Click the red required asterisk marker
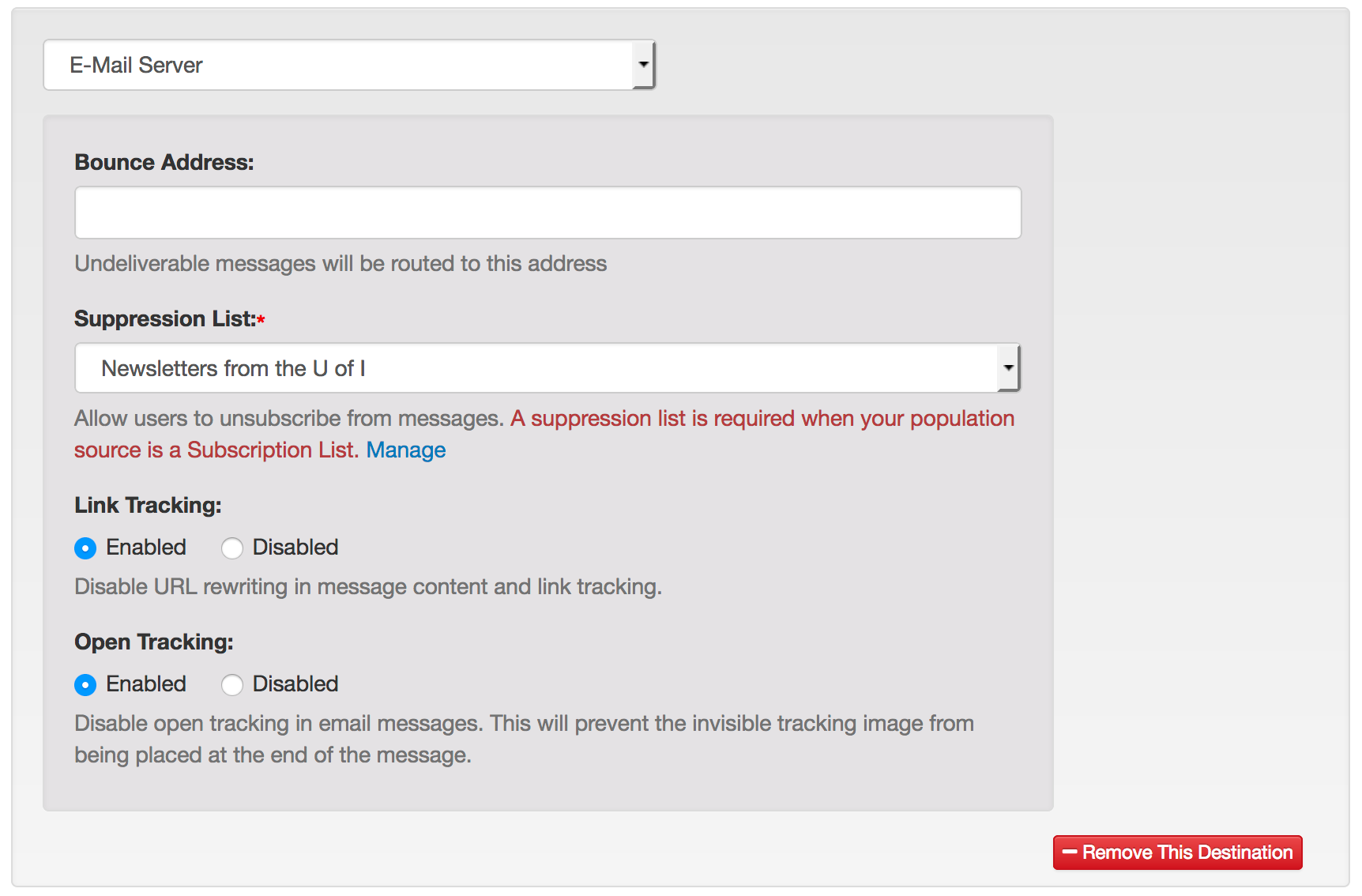Screen dimensions: 1362x896 coord(261,320)
